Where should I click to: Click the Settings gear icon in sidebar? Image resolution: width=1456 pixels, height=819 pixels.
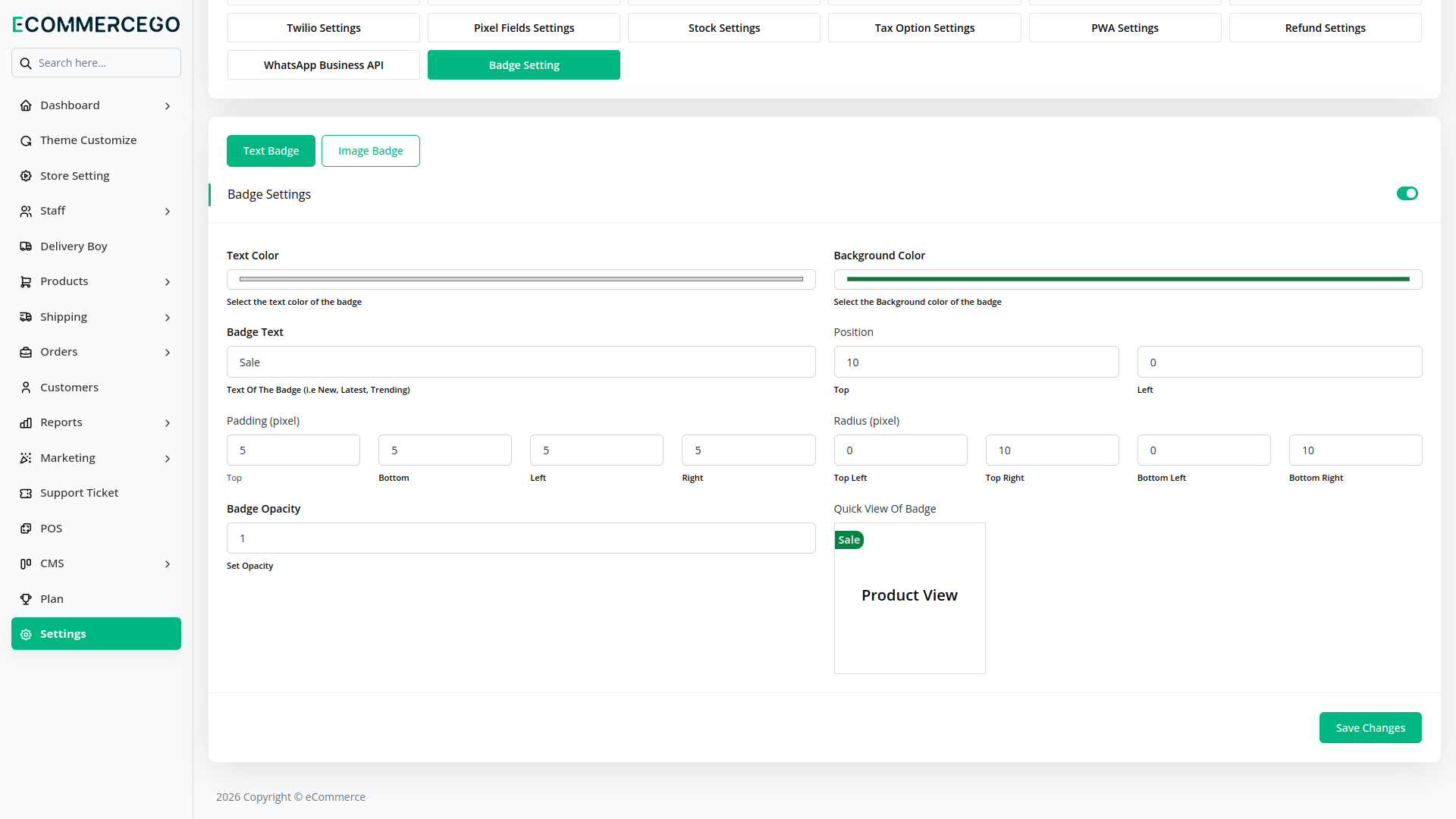26,635
